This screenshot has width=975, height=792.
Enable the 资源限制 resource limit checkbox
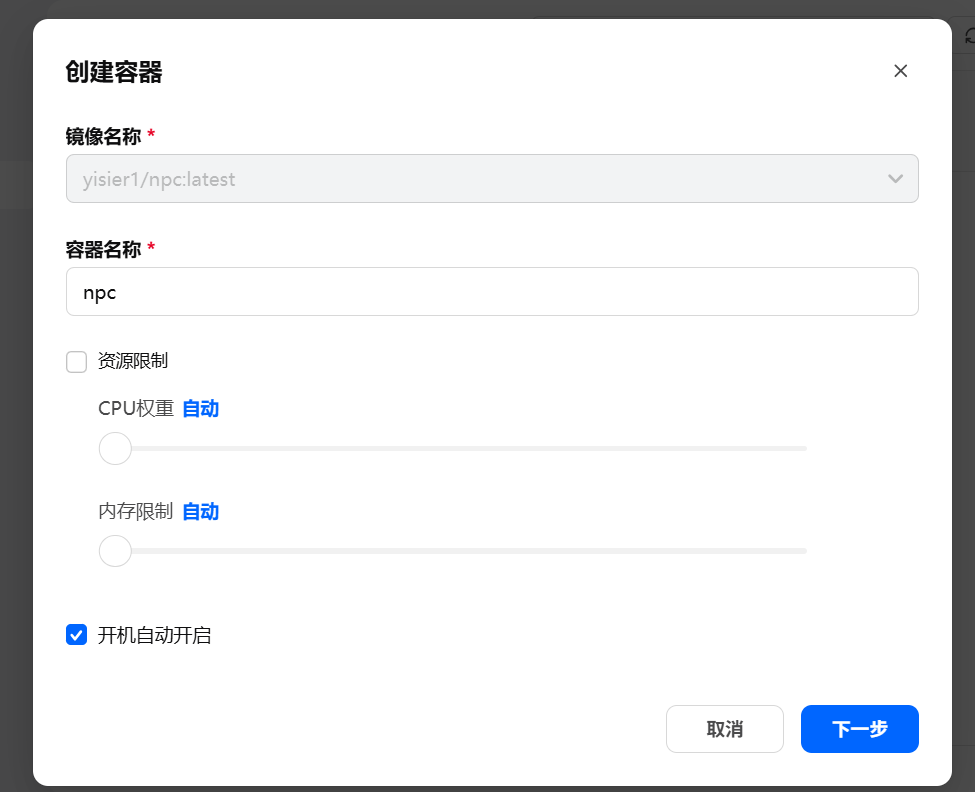pos(76,362)
